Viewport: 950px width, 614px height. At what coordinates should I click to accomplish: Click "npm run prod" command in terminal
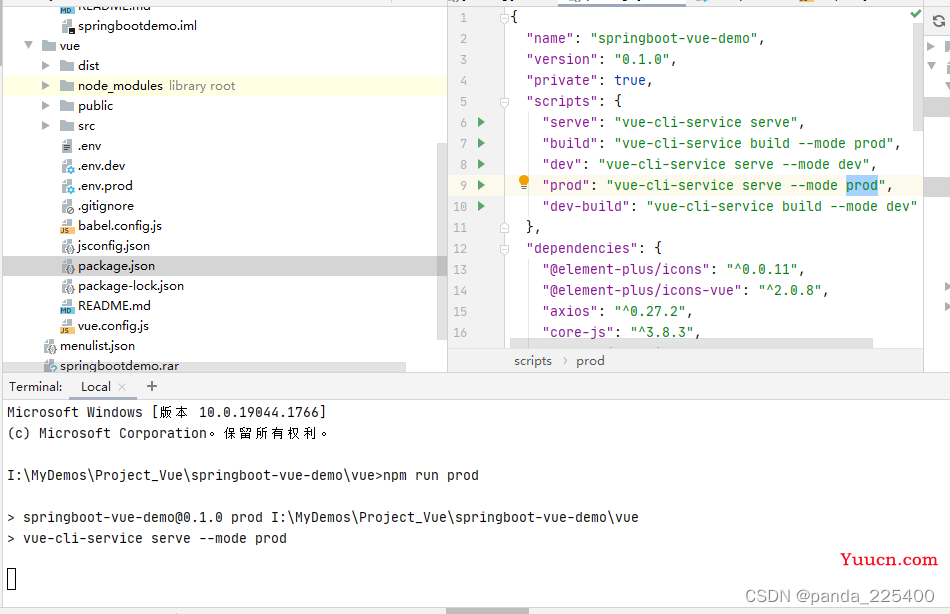click(431, 475)
